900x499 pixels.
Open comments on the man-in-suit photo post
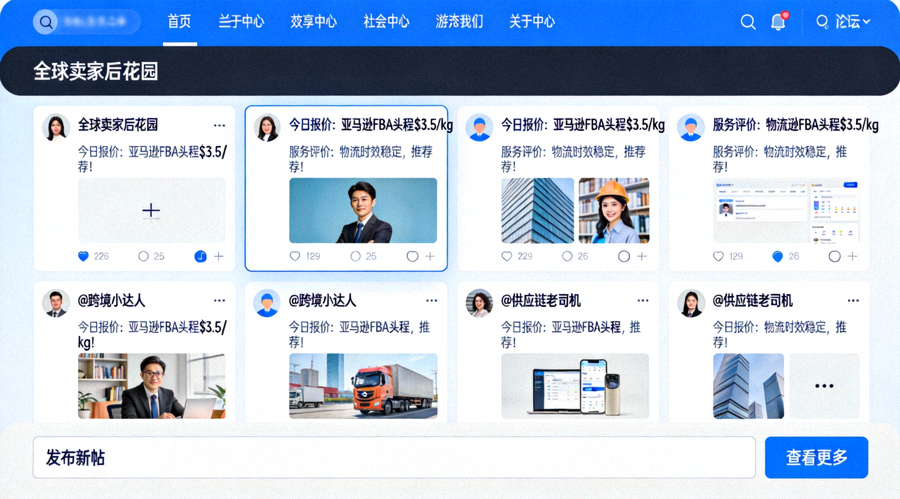coord(355,256)
